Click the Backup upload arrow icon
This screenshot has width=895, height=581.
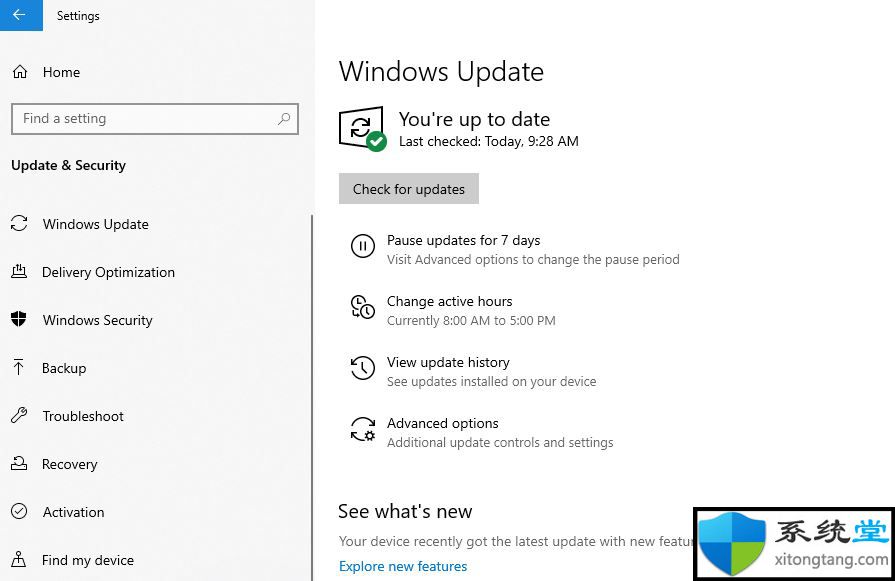coord(18,368)
